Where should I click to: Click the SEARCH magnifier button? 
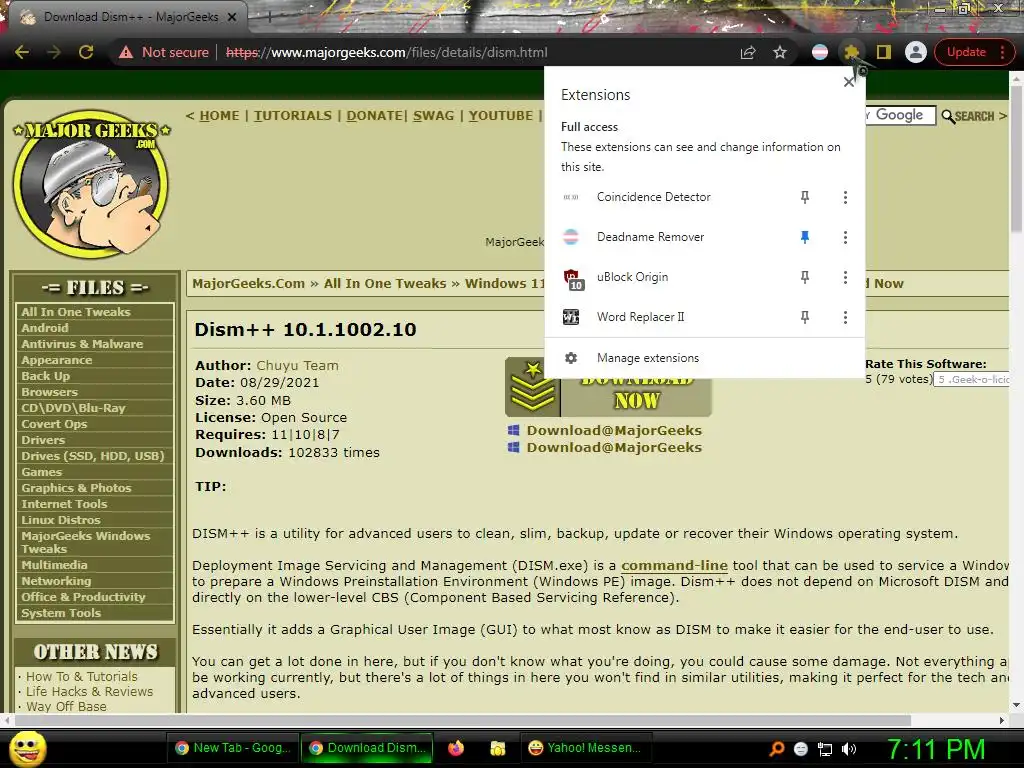click(x=968, y=116)
